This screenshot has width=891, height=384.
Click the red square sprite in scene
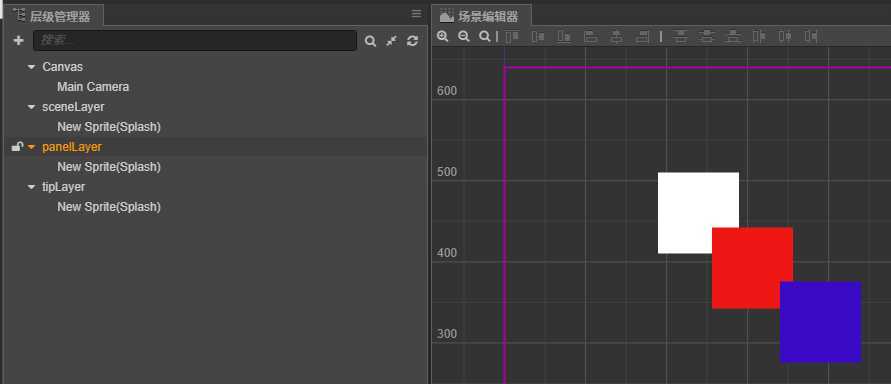(x=752, y=268)
